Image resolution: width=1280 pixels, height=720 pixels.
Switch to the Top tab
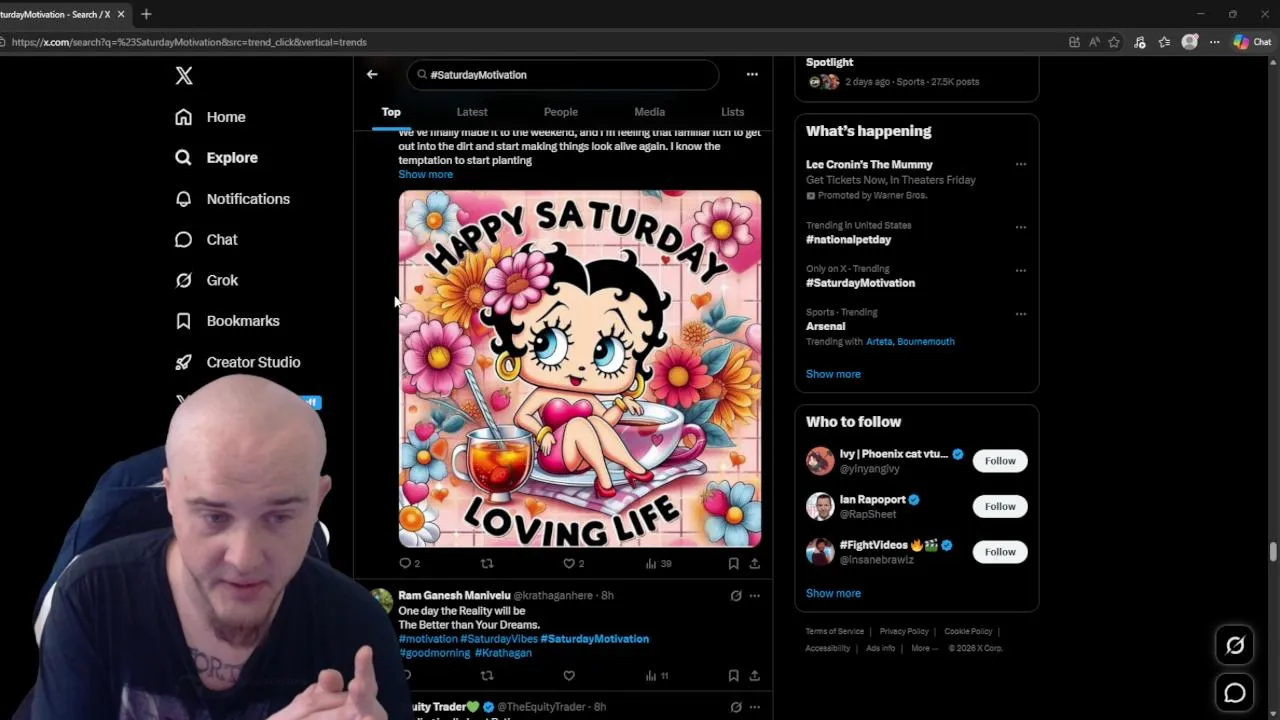coord(391,112)
